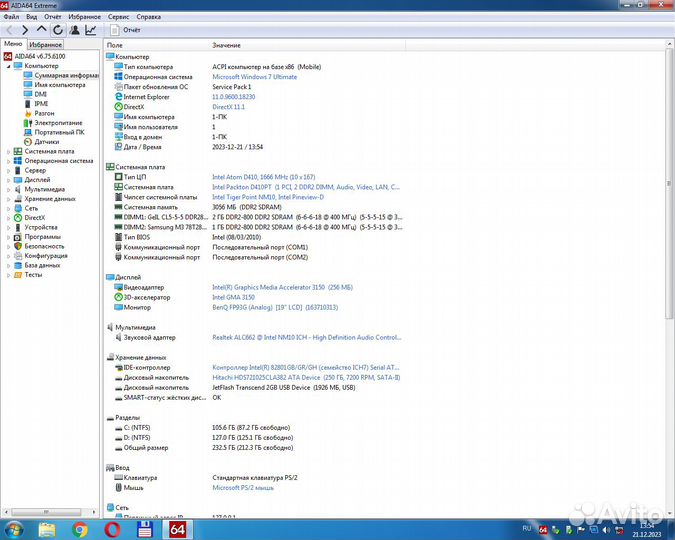Open the user profile icon in toolbar
Viewport: 675px width, 540px height.
pos(74,30)
